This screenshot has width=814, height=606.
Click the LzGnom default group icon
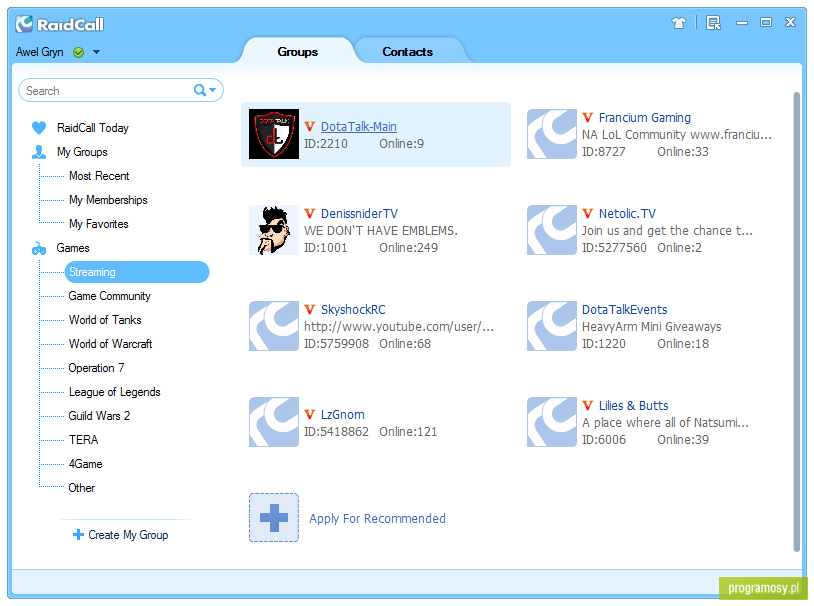274,422
